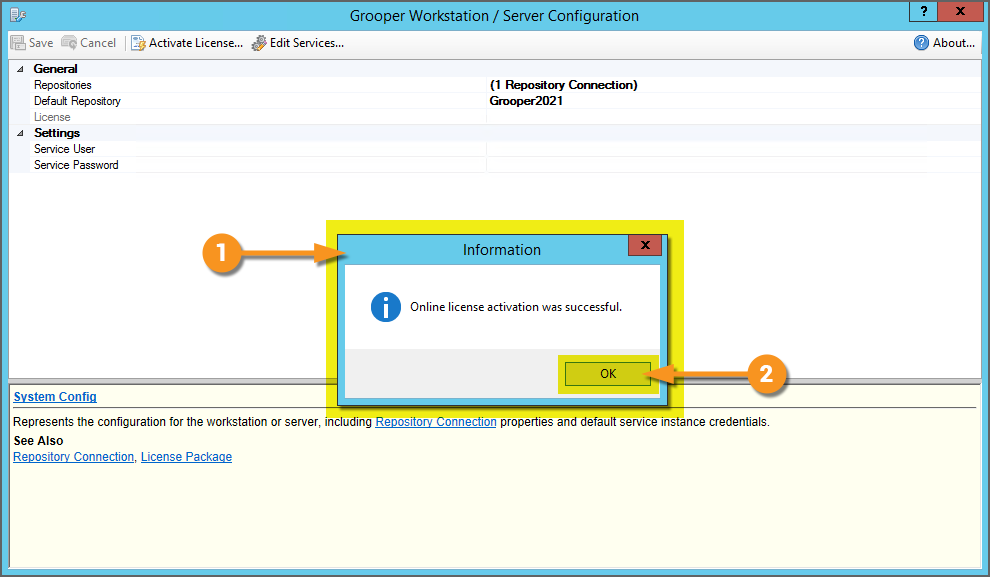Click the help question mark title button
Viewport: 990px width, 577px height.
pos(924,11)
